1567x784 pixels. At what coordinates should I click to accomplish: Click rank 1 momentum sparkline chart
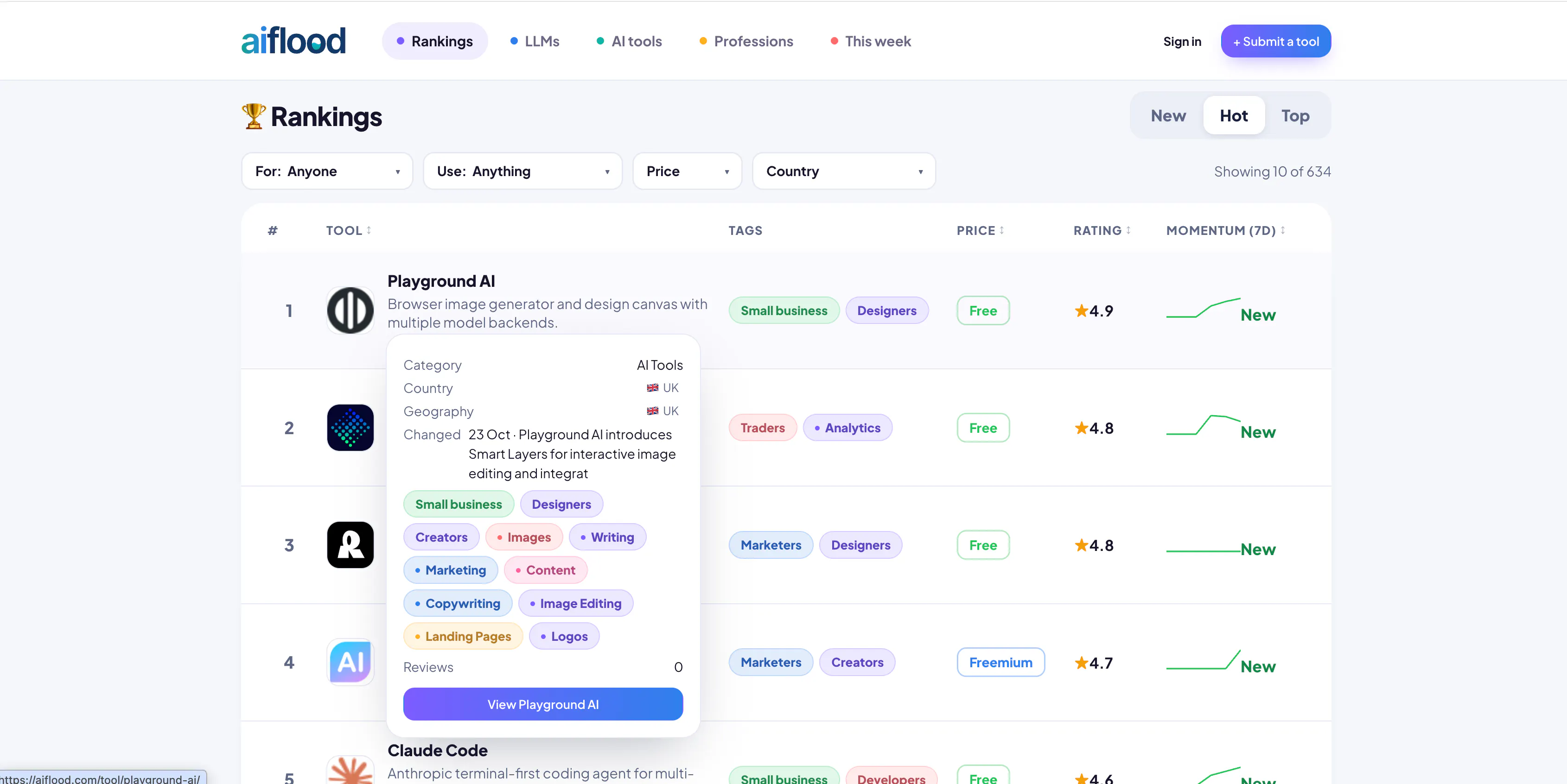click(x=1203, y=308)
